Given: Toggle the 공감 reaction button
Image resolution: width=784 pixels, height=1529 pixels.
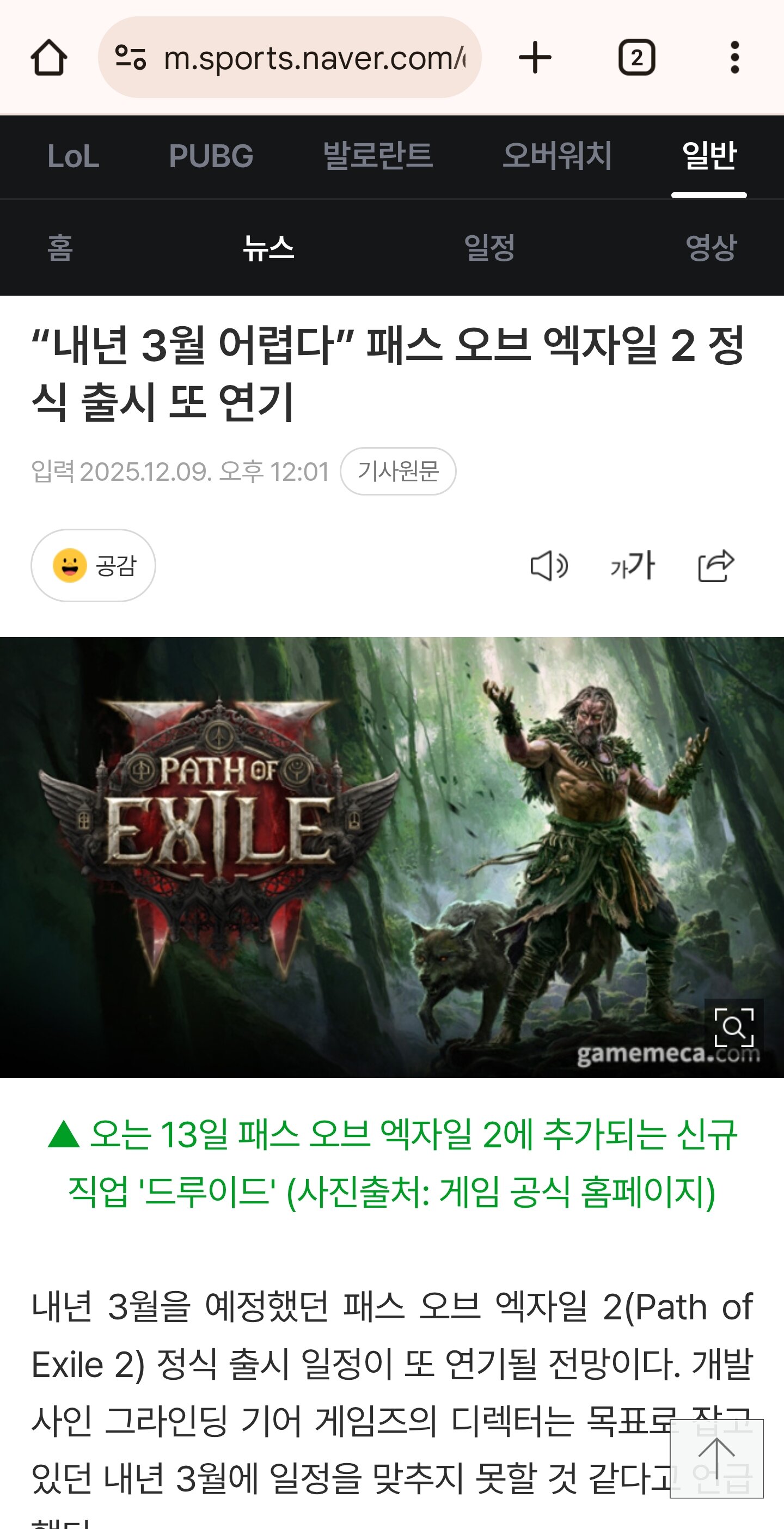Looking at the screenshot, I should pos(93,566).
